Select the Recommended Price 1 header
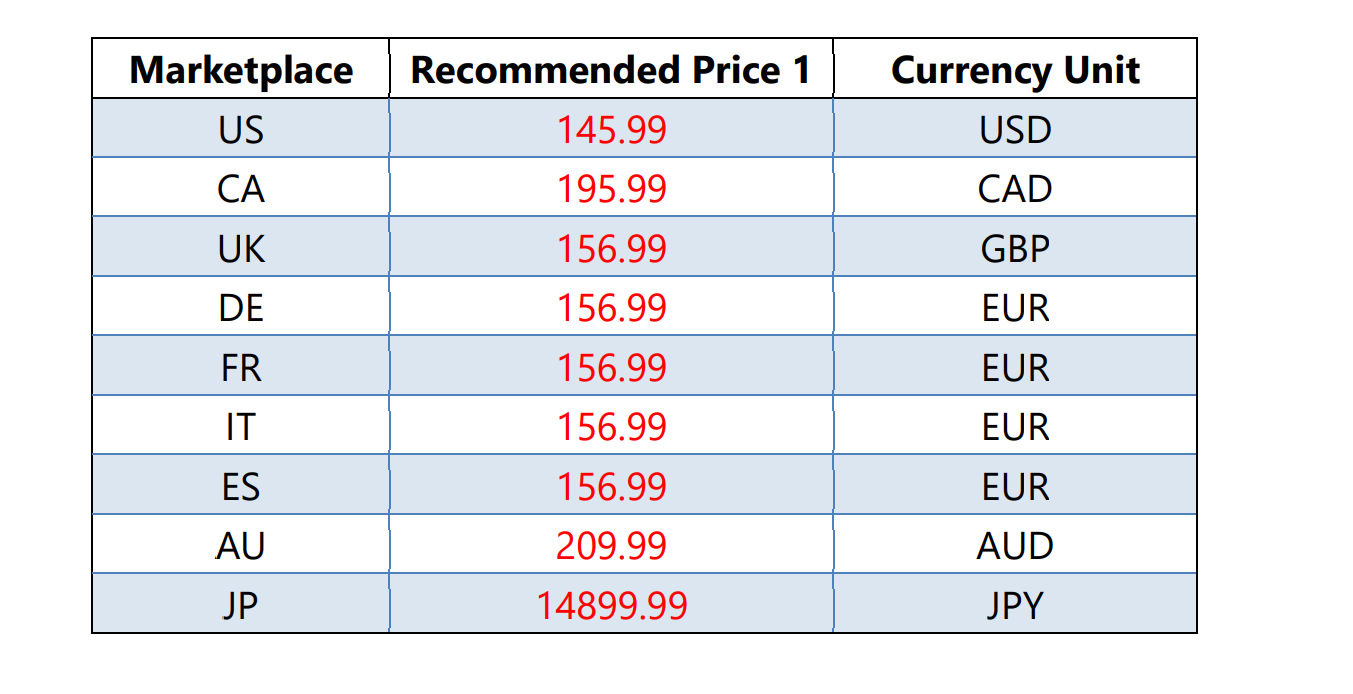 pos(611,70)
